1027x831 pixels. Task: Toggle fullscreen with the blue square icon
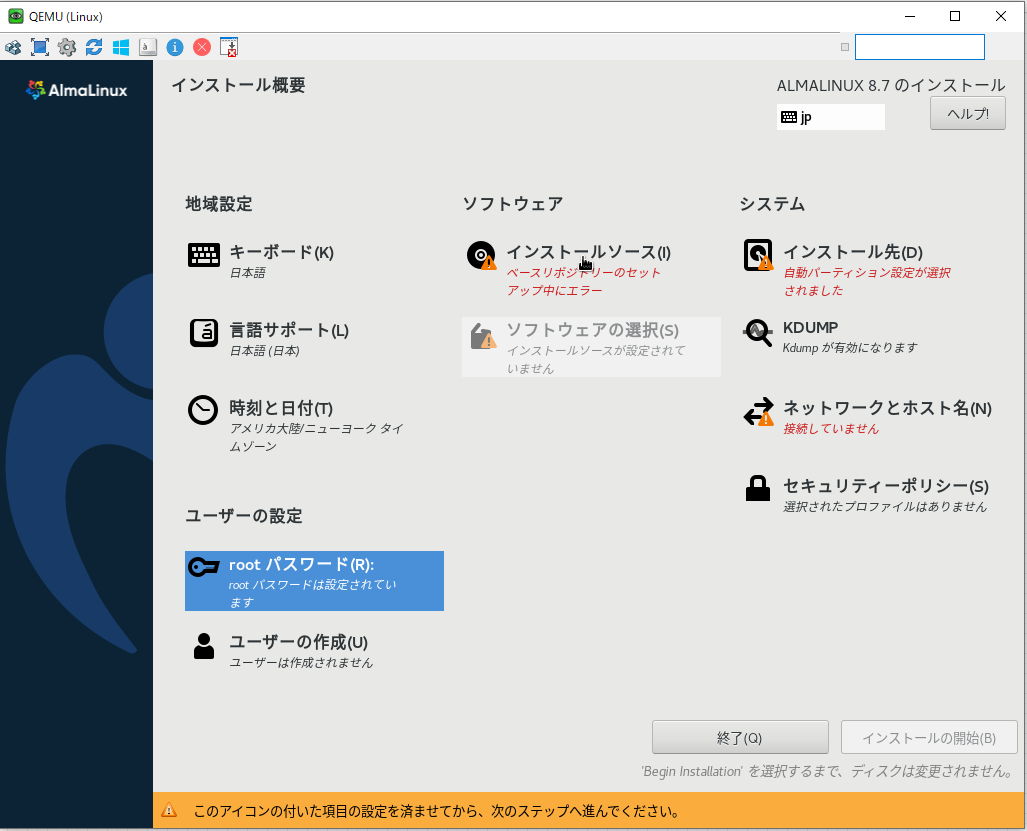point(40,47)
